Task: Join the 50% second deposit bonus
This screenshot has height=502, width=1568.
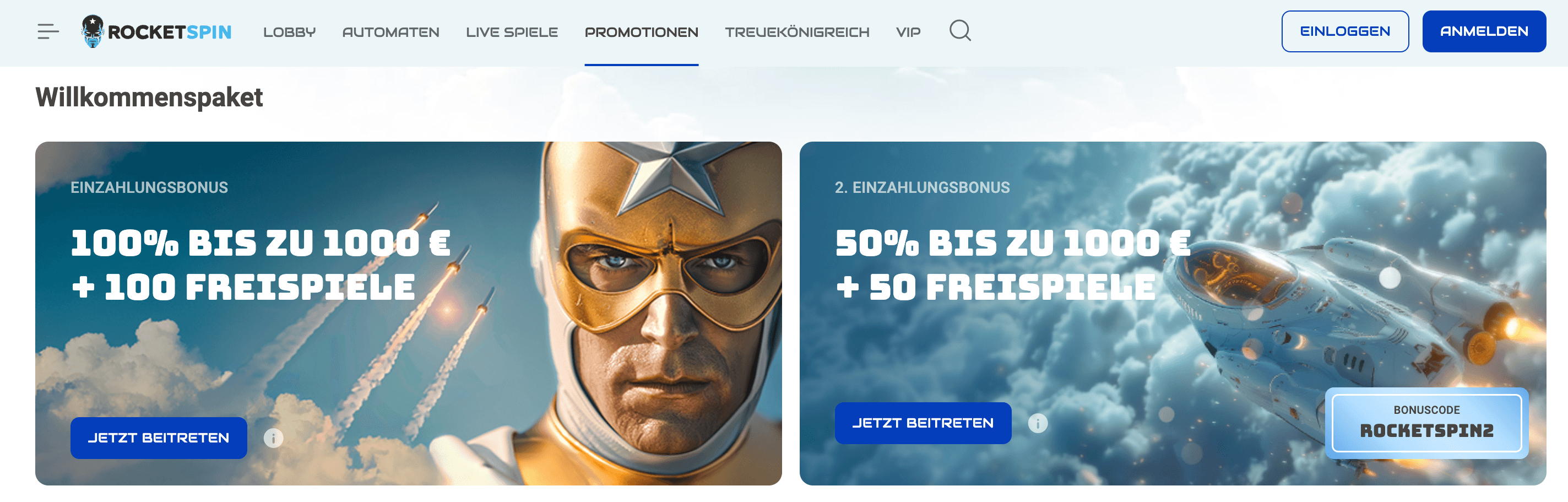Action: (x=922, y=423)
